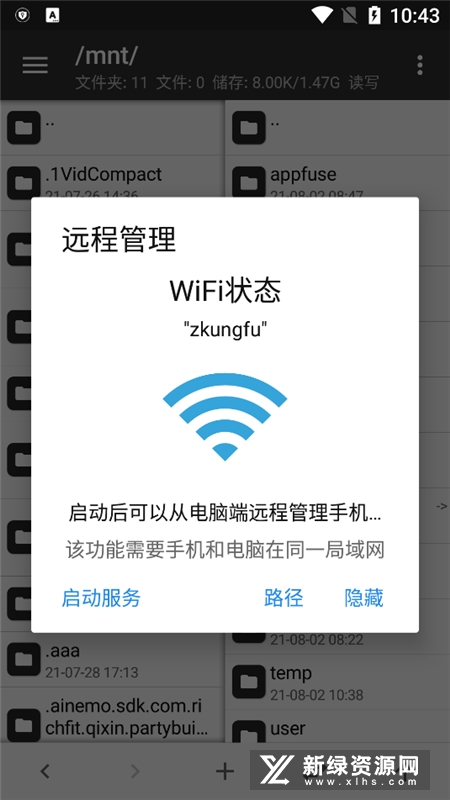Tap the forward arrow in bottom bar

point(135,771)
